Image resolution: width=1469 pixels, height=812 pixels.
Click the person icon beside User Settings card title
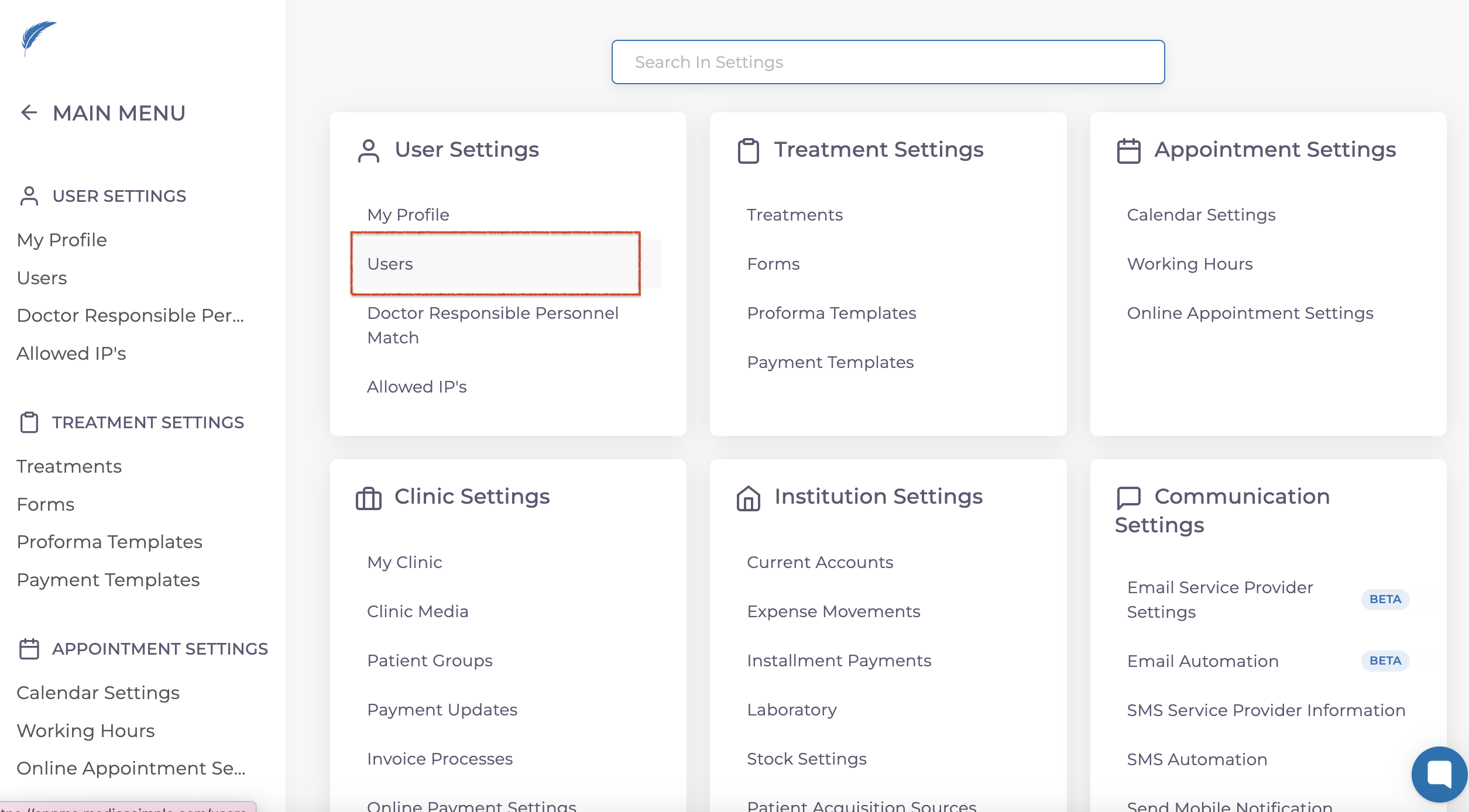369,150
